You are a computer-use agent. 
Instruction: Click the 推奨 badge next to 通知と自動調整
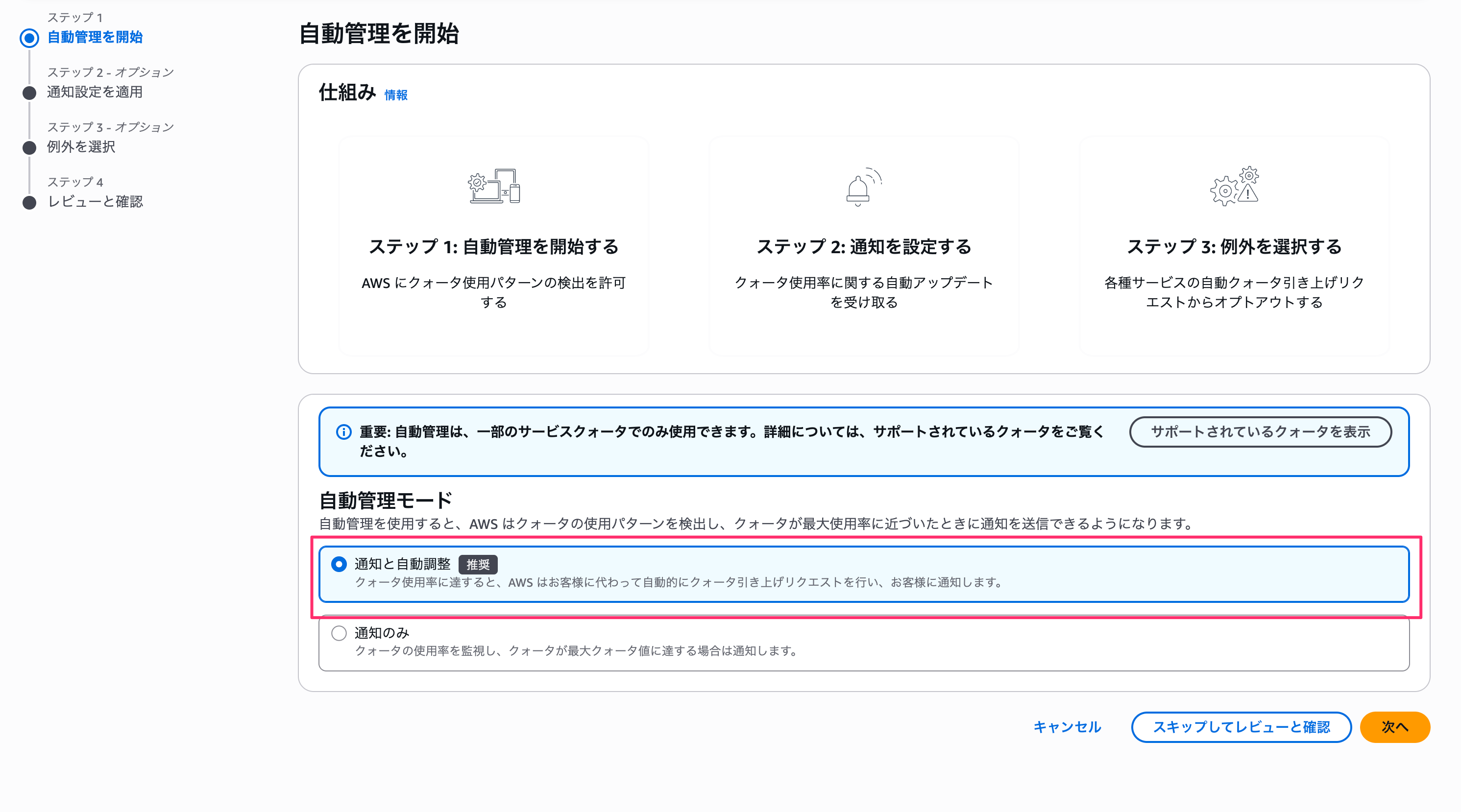479,564
